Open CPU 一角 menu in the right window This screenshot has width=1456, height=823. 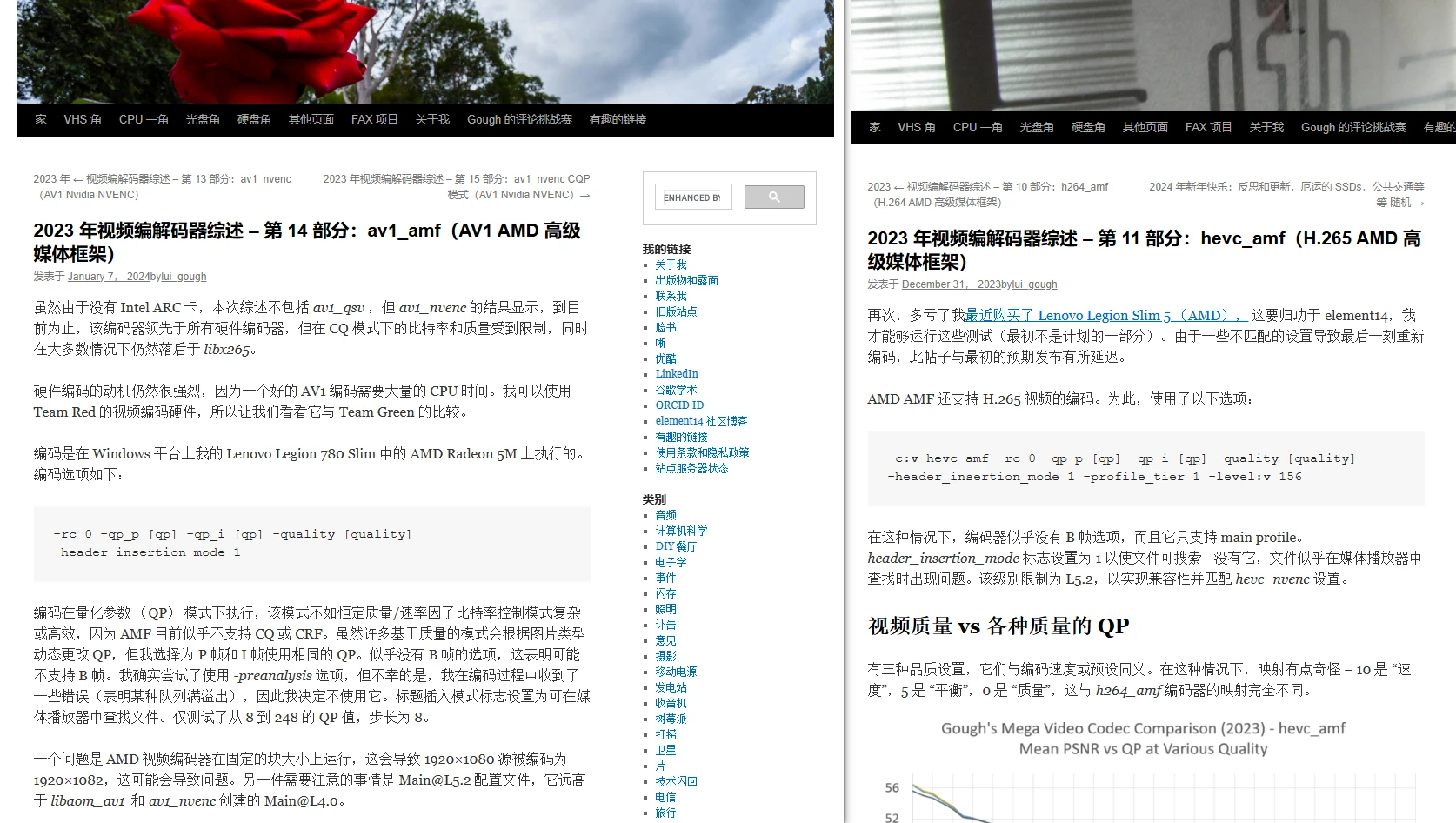coord(978,127)
